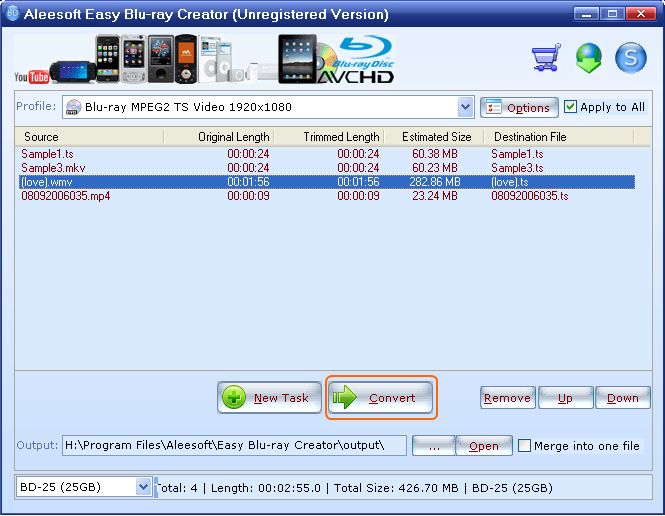Click destination file 08092006035.ts
Viewport: 665px width, 516px height.
[530, 196]
